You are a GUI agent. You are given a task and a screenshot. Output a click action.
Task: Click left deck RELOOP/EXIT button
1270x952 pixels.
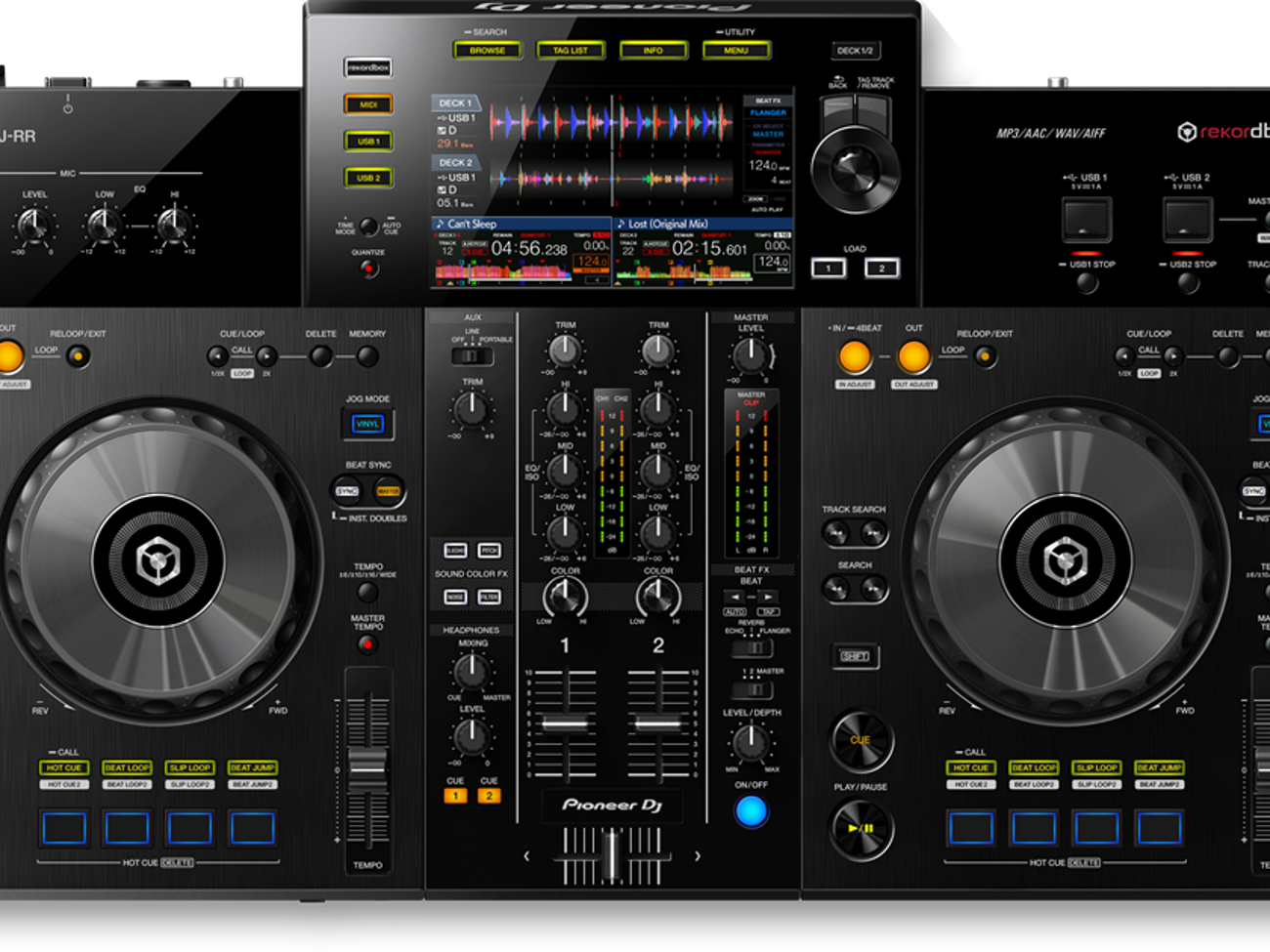77,356
